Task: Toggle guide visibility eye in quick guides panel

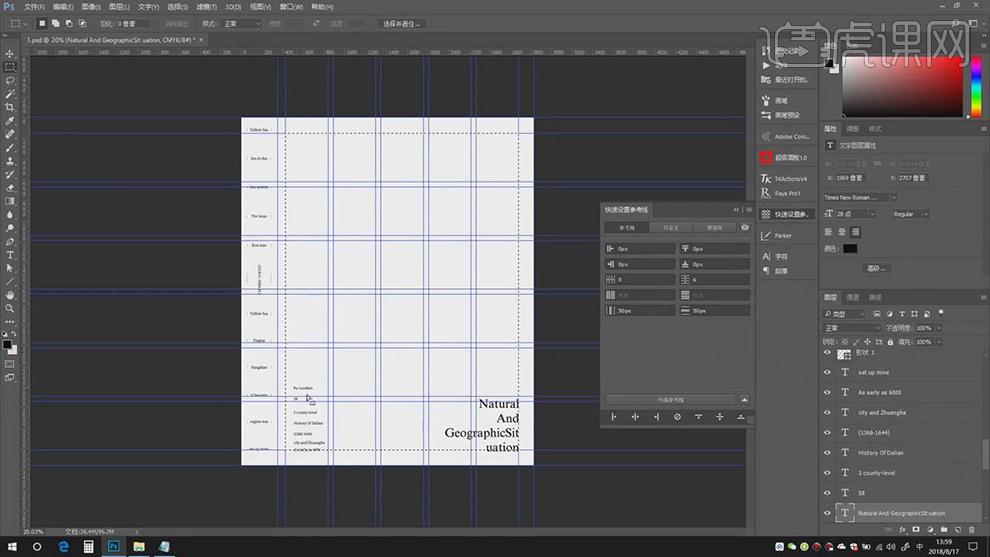Action: tap(745, 227)
